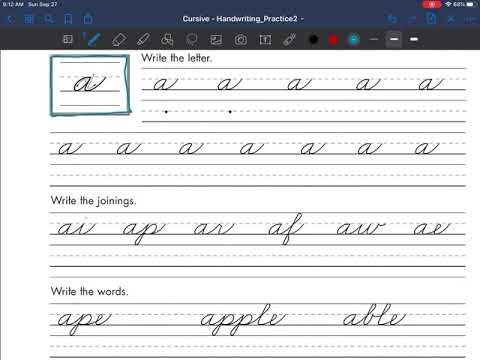Open the Cursive - Handwriting_Practice2 title dropdown
The image size is (480, 360).
click(x=243, y=19)
